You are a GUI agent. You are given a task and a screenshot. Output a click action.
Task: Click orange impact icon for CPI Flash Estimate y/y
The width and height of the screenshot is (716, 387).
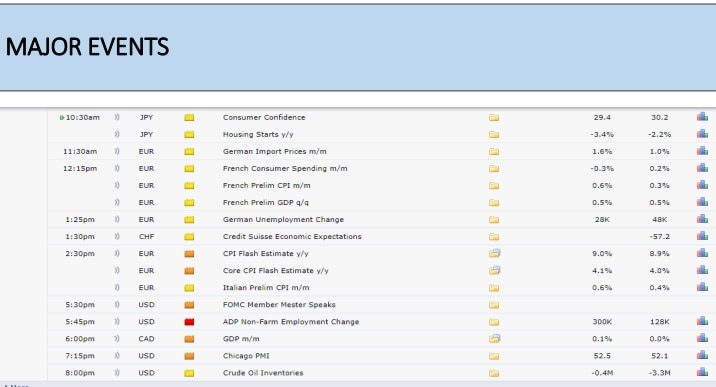189,254
